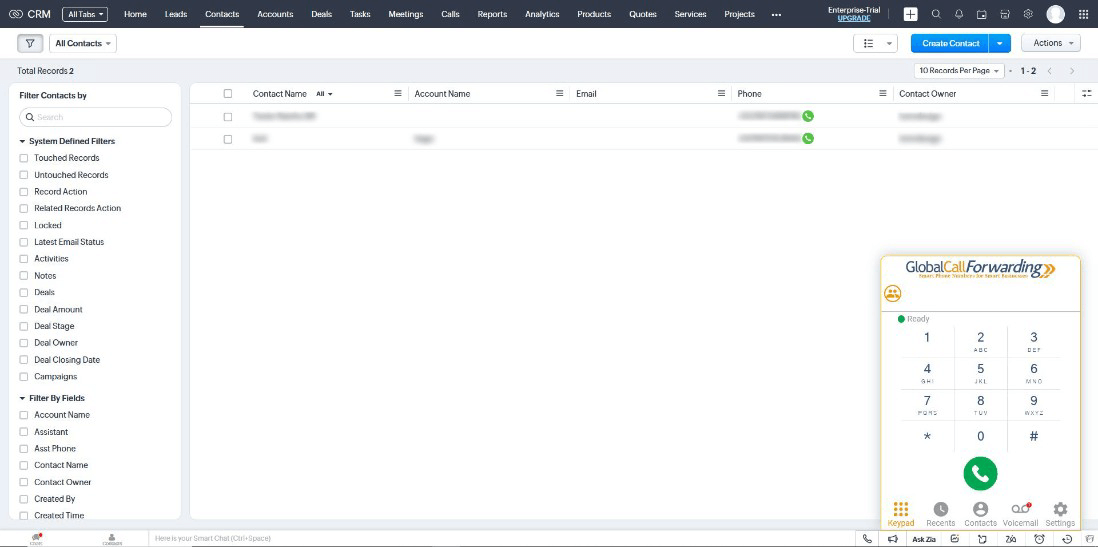Open Contact Name column menu icon

398,93
